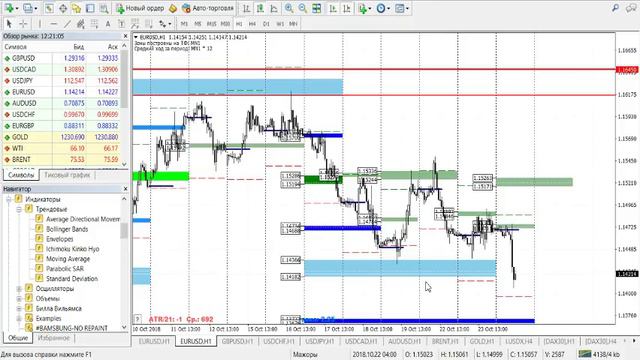Toggle the Navigator folder-star icon
The height and width of the screenshot is (360, 640).
point(76,8)
